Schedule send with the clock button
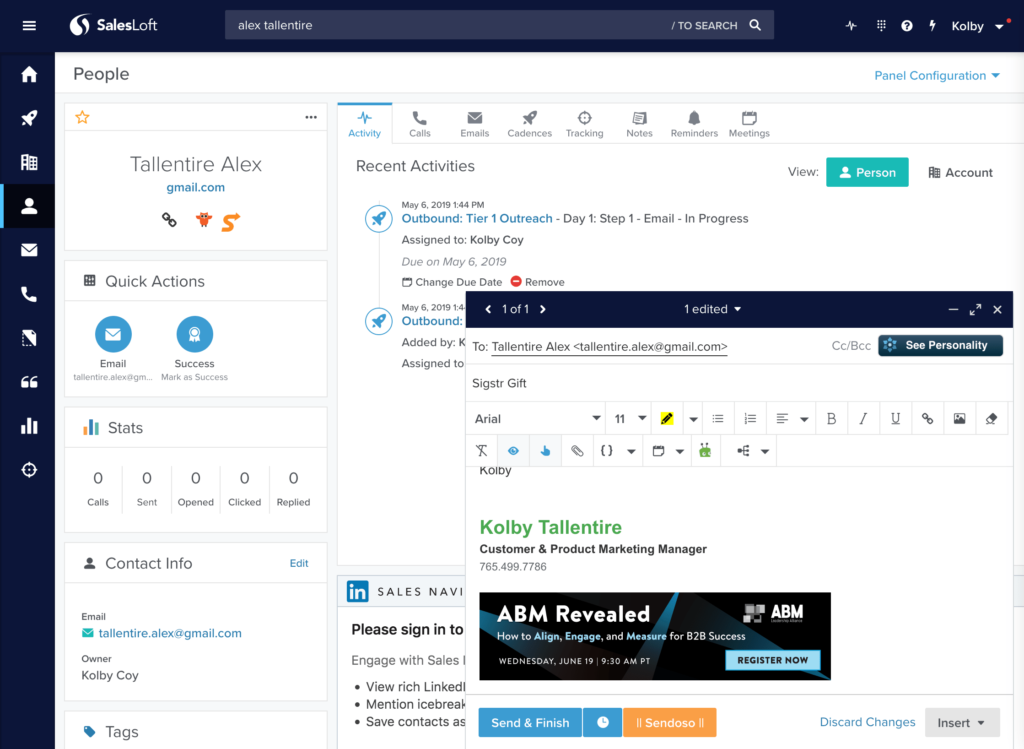Screen dimensions: 1024x749 click(603, 722)
